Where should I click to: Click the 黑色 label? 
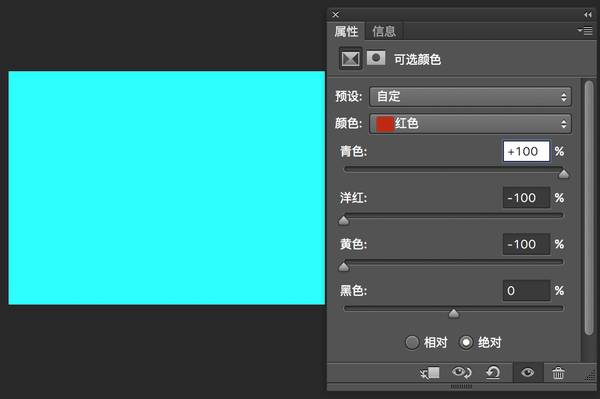click(353, 291)
